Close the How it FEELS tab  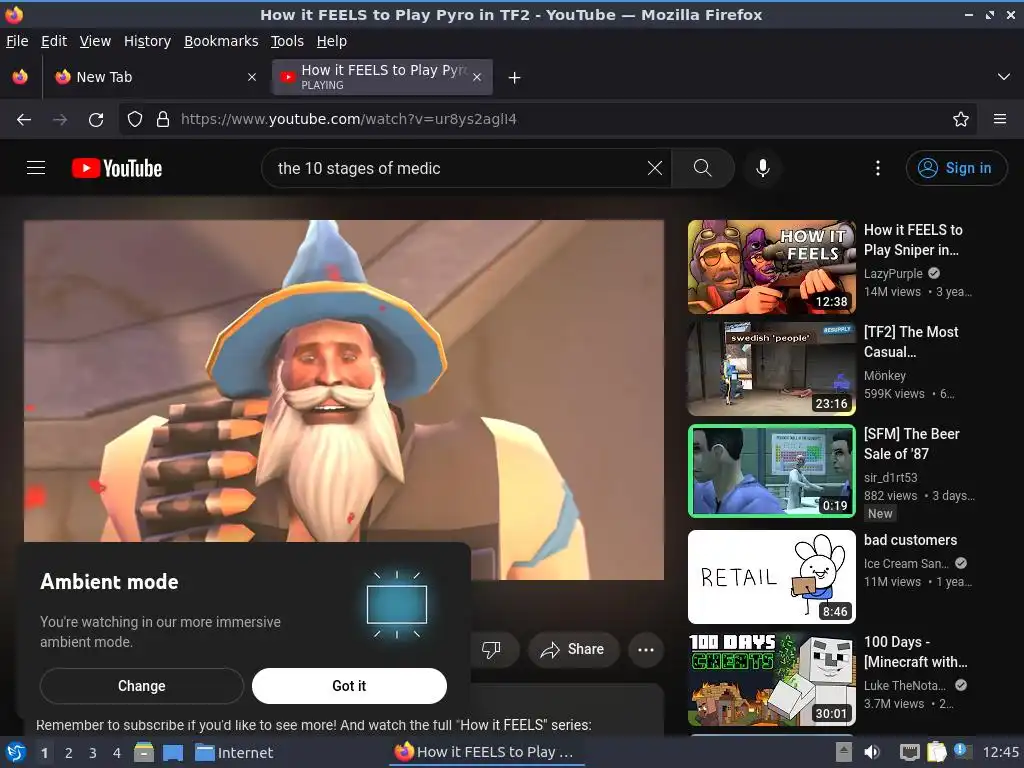[x=477, y=77]
